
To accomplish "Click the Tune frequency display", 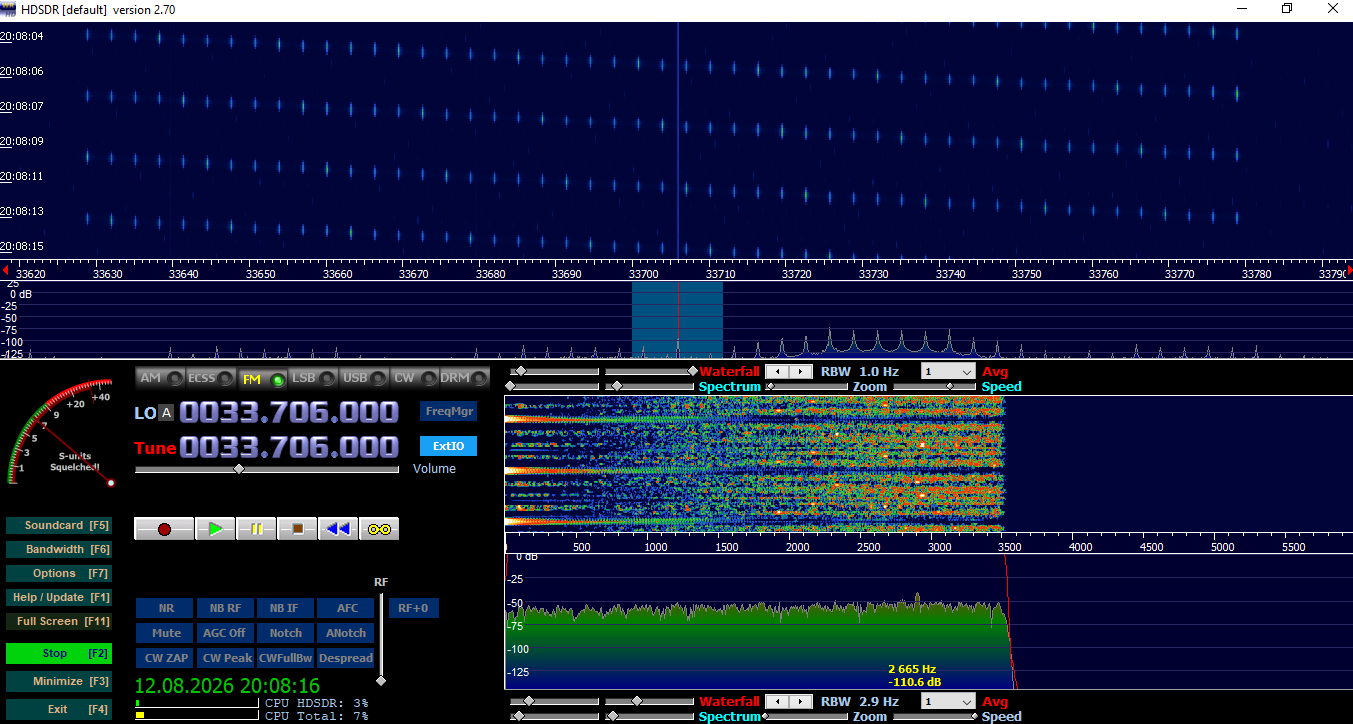I will tap(289, 446).
